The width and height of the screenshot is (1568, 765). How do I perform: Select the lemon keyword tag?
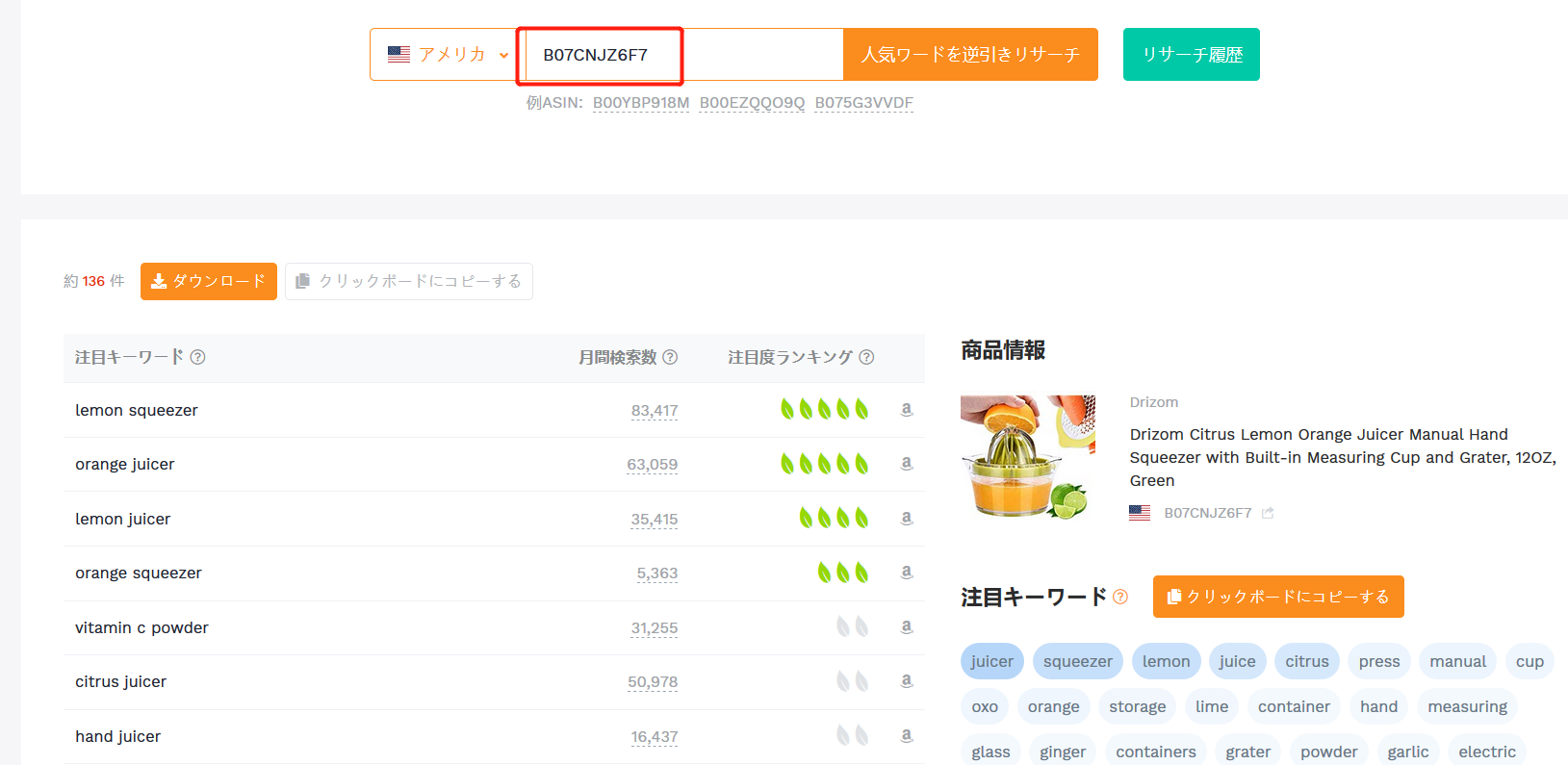[x=1167, y=661]
